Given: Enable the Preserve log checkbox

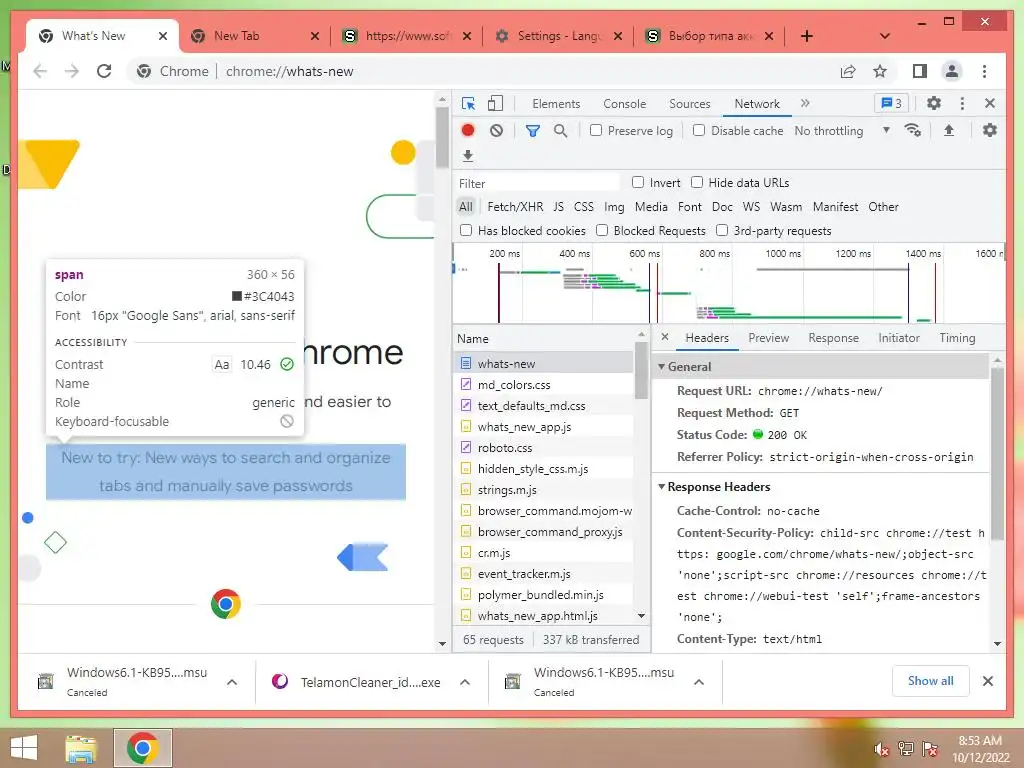Looking at the screenshot, I should (596, 130).
